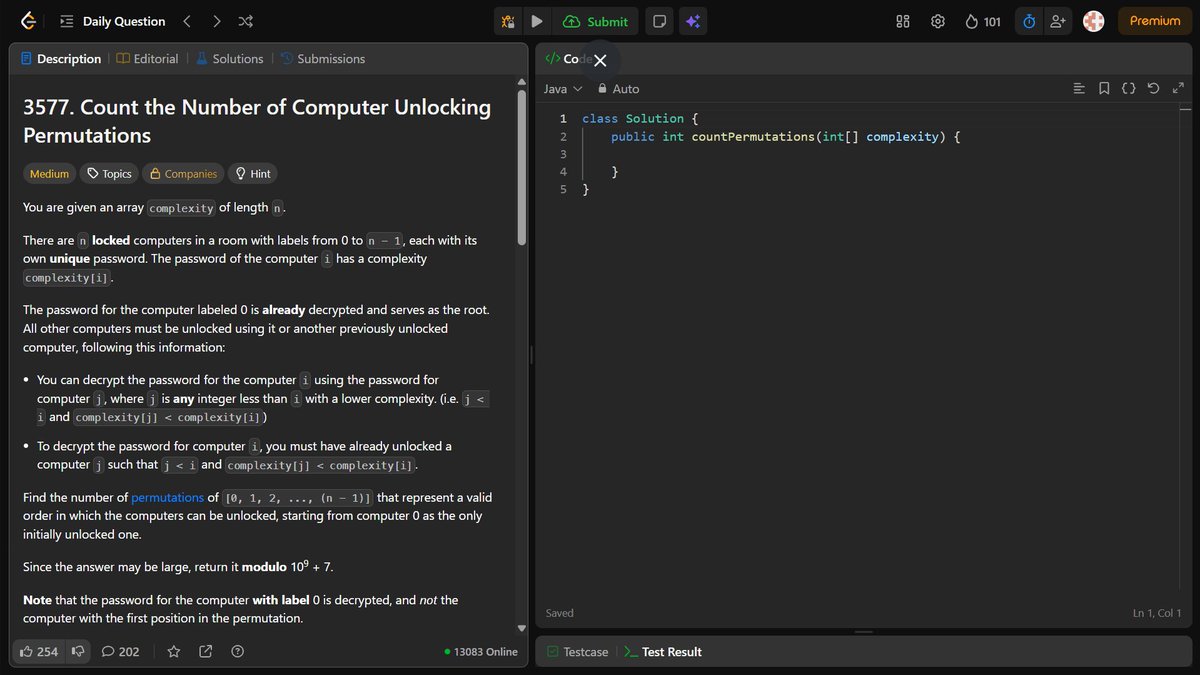The image size is (1200, 675).
Task: Toggle dislike on the problem
Action: tap(78, 651)
